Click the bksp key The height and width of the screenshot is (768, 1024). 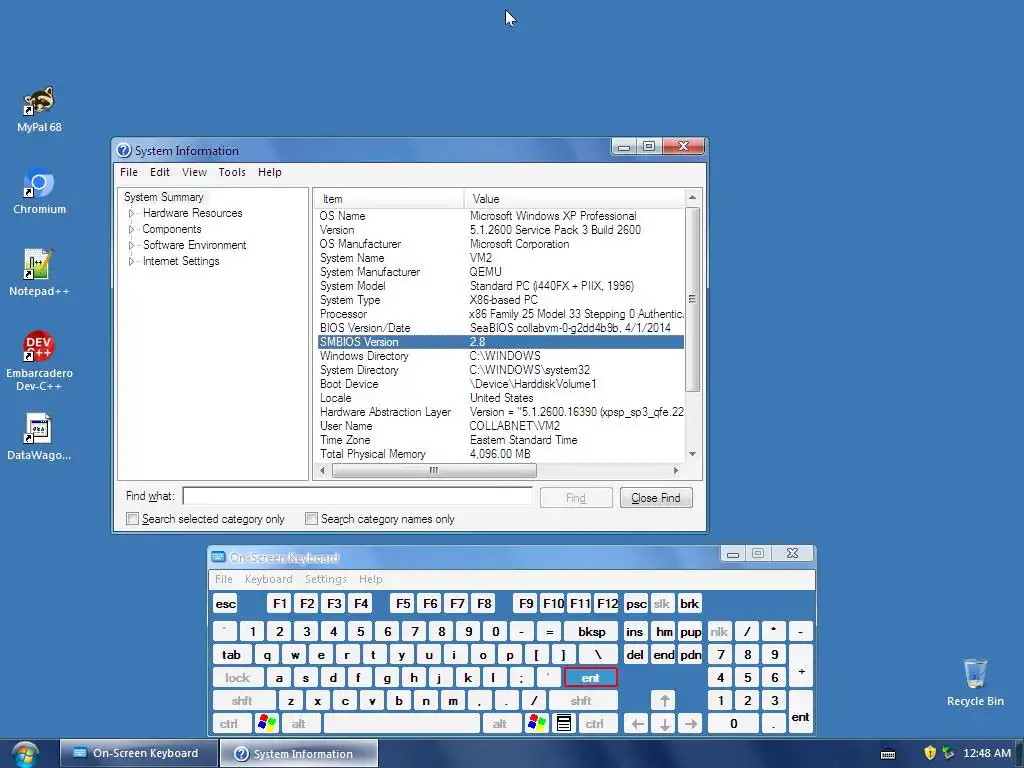coord(592,632)
